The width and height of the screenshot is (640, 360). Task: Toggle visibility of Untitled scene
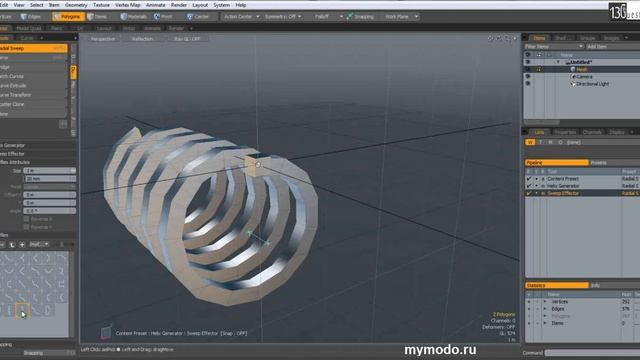(x=528, y=62)
